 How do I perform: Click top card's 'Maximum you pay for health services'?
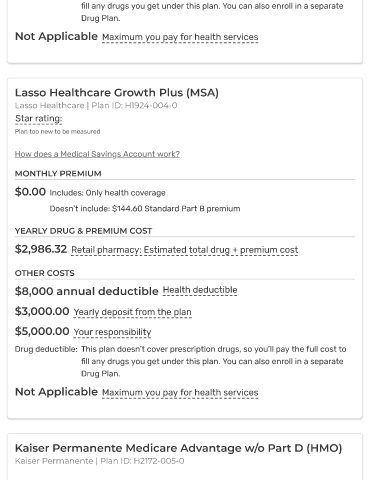(180, 37)
